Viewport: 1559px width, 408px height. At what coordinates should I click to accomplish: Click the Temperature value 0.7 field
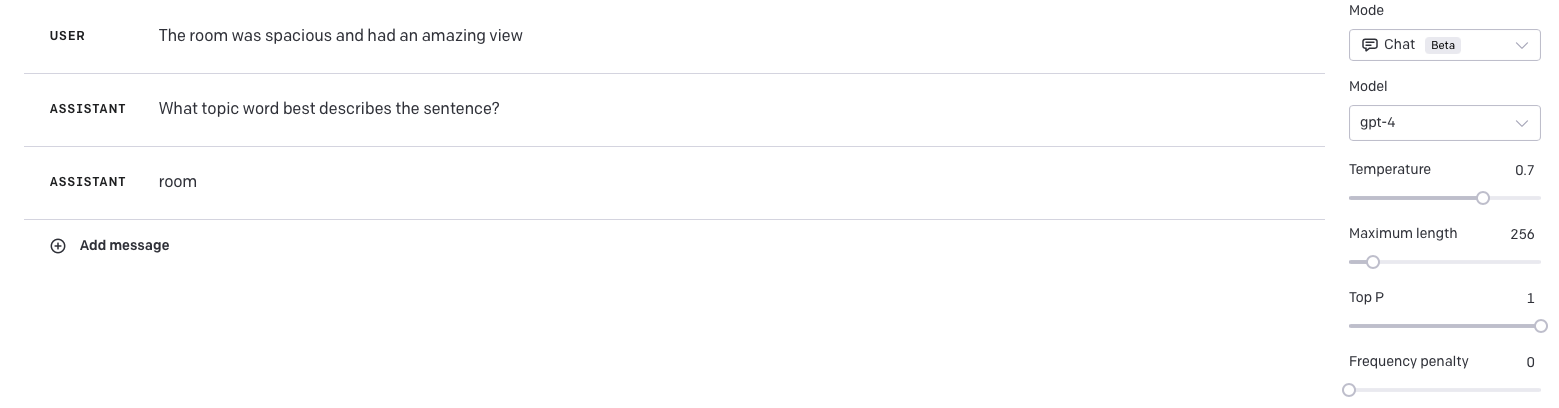pyautogui.click(x=1524, y=171)
